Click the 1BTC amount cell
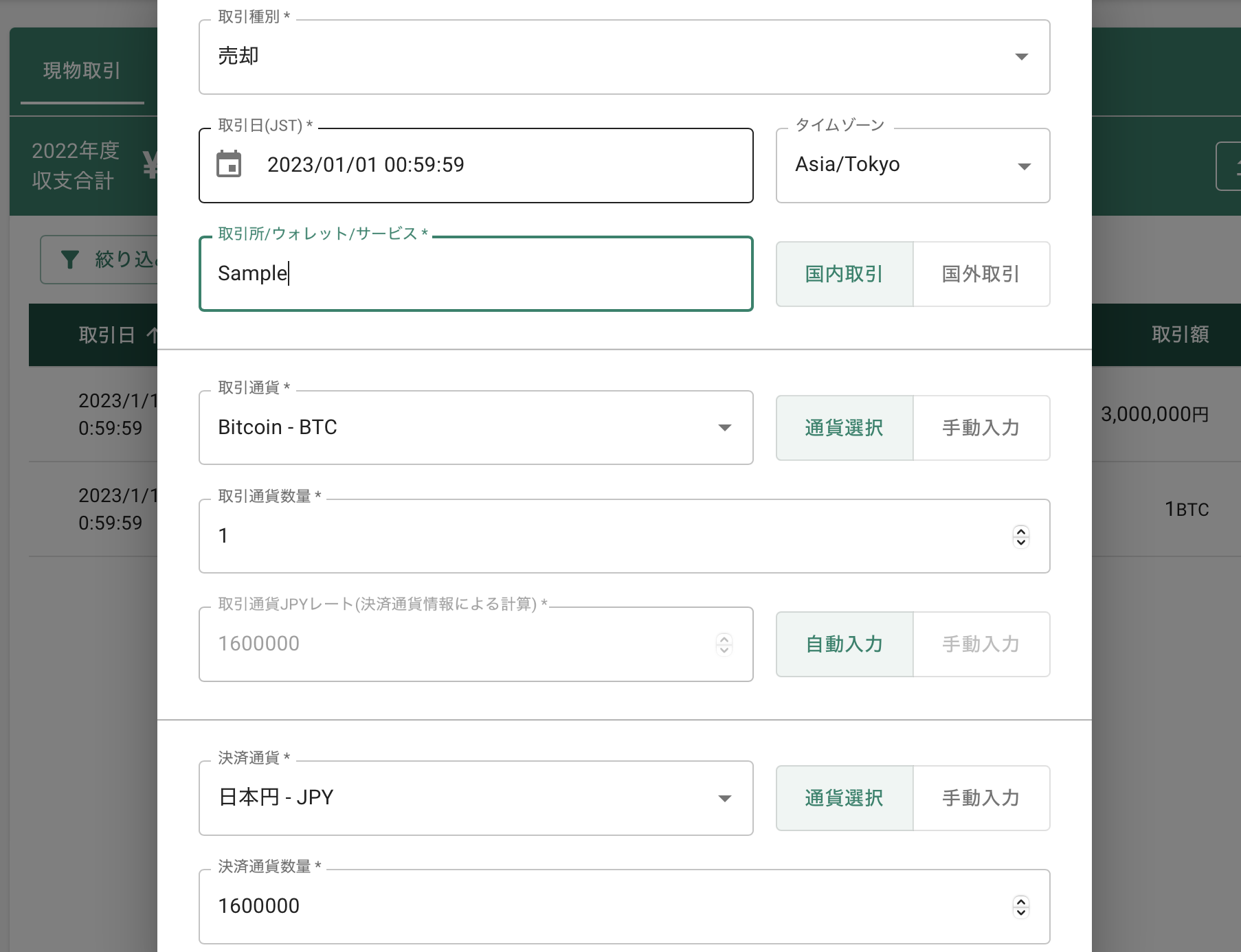1241x952 pixels. pyautogui.click(x=1187, y=509)
